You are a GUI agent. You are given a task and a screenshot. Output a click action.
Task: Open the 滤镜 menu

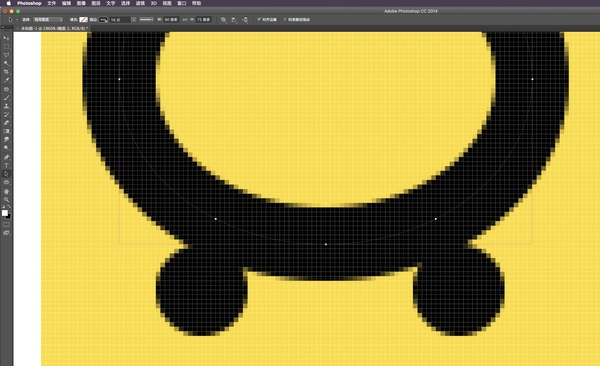(140, 3)
